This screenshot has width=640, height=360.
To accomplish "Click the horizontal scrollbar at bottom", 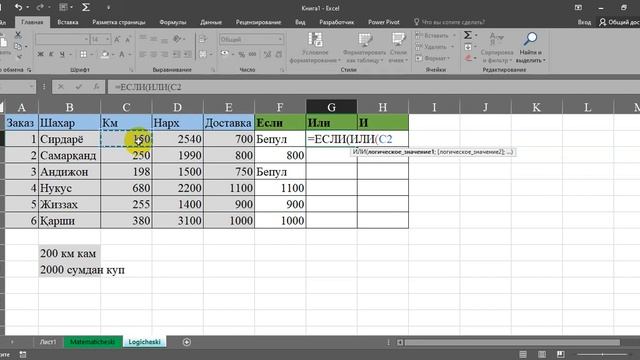I will 512,342.
